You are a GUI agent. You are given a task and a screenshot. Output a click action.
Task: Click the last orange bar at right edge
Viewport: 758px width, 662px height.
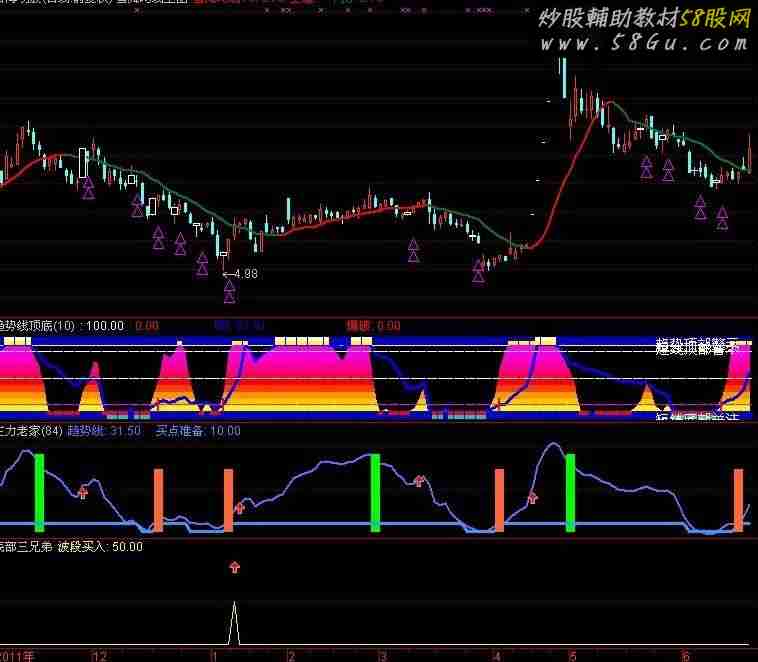738,499
